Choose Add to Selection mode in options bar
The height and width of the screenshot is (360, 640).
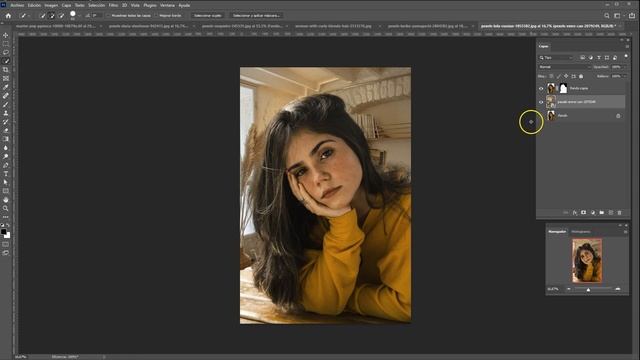pyautogui.click(x=52, y=16)
